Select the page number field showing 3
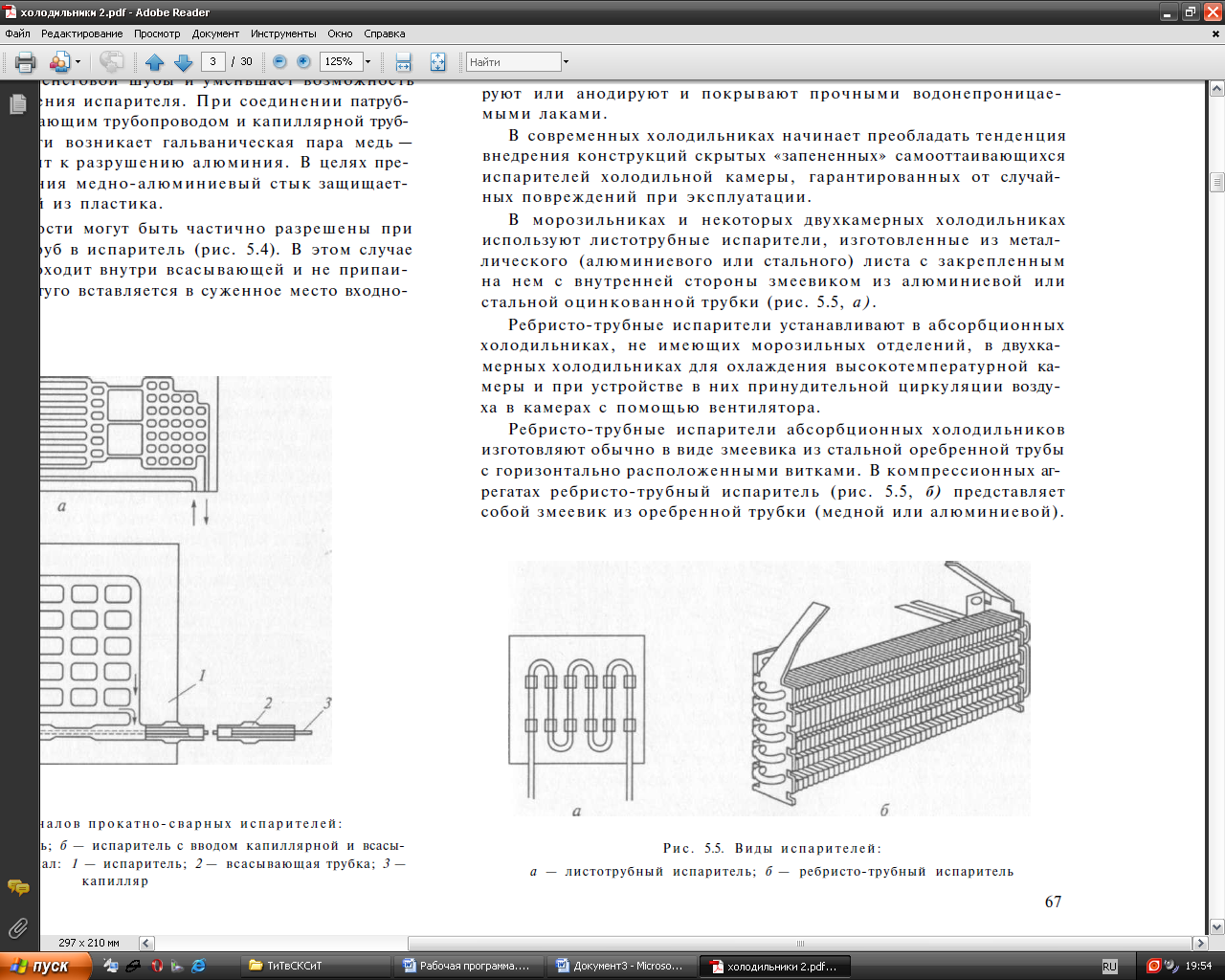Viewport: 1225px width, 980px height. (x=212, y=61)
